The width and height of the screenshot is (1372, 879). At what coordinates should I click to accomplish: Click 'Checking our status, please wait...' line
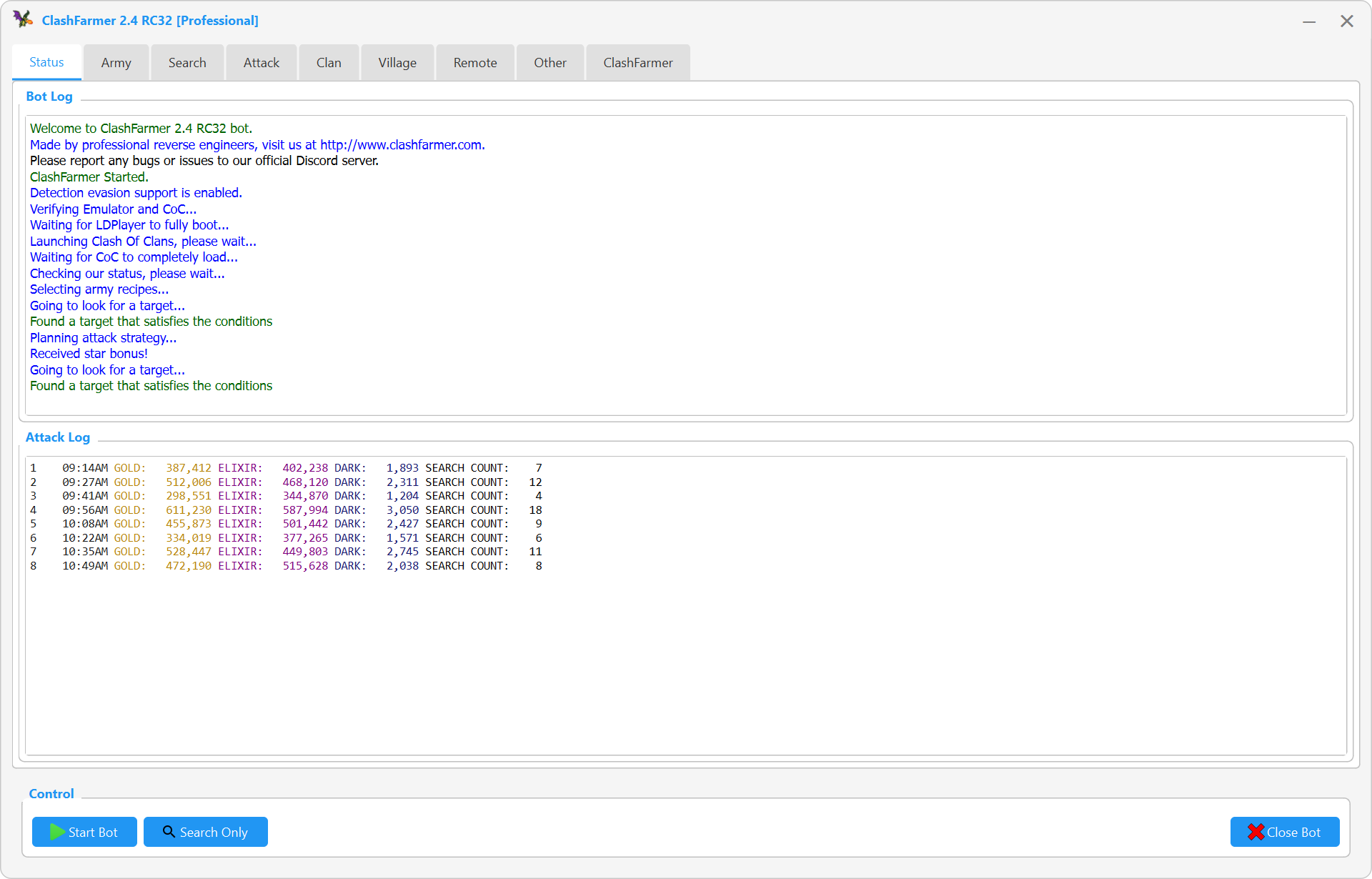[127, 274]
